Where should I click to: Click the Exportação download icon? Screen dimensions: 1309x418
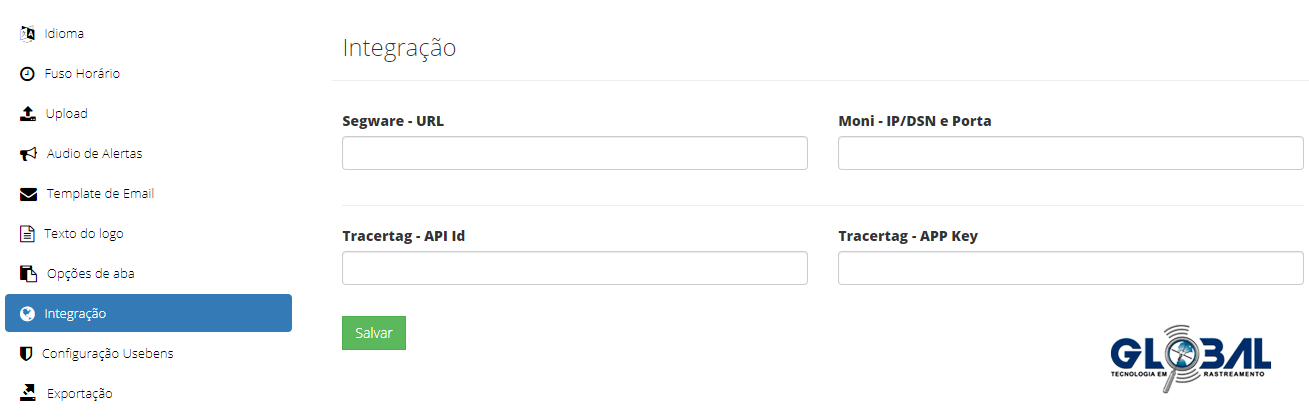[x=28, y=393]
